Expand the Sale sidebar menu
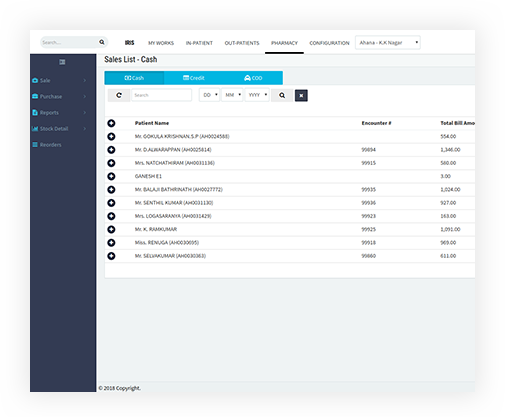 [59, 80]
